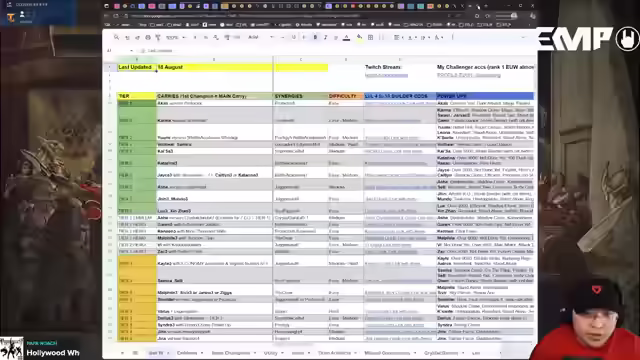
Task: Click the undo arrow in toolbar
Action: [127, 37]
